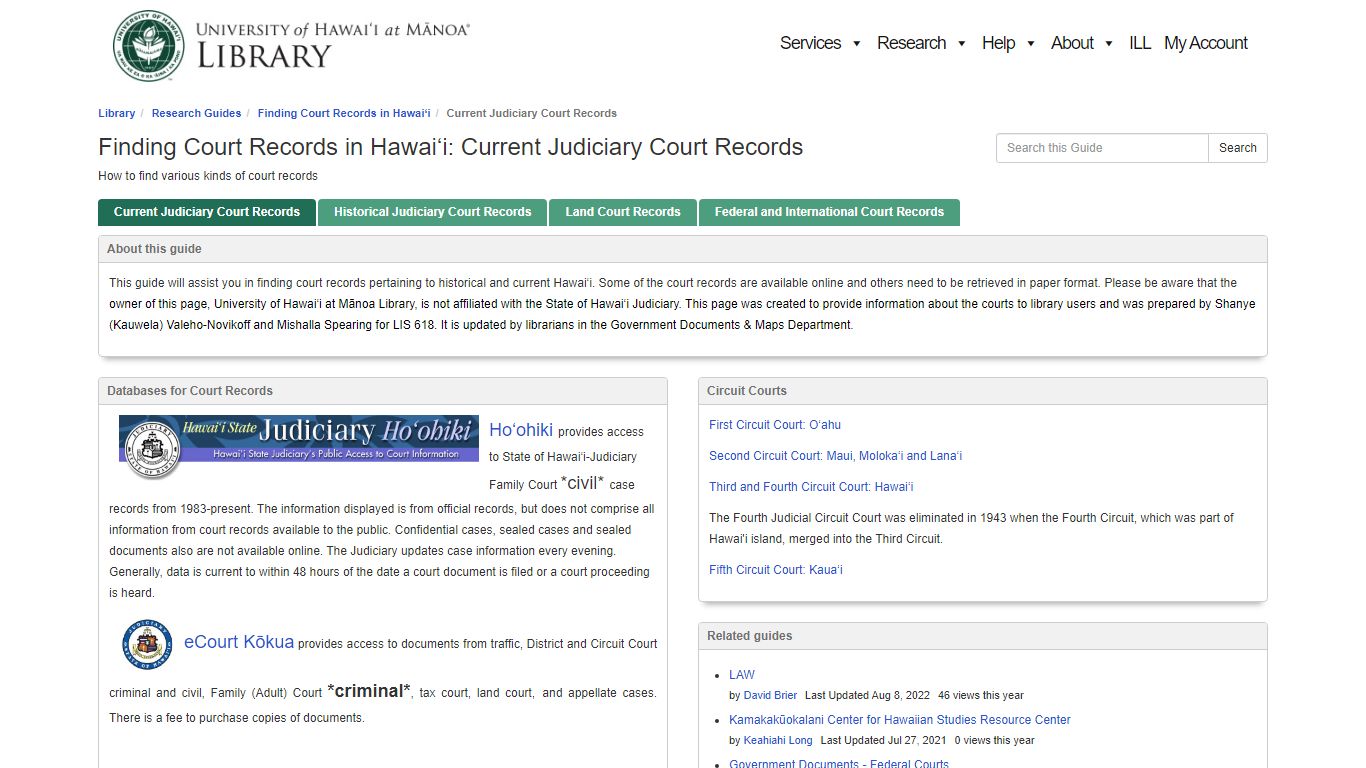1366x768 pixels.
Task: Open Government Documents - Federal Courts guide
Action: pos(839,764)
